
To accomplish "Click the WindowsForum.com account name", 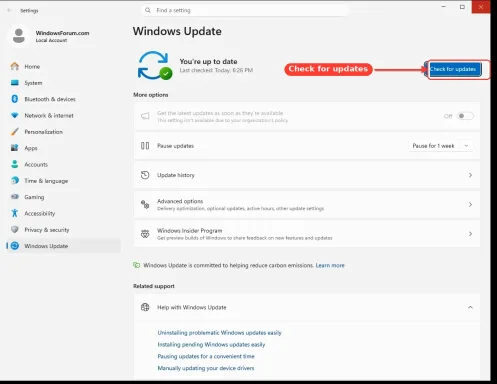I will [x=62, y=33].
